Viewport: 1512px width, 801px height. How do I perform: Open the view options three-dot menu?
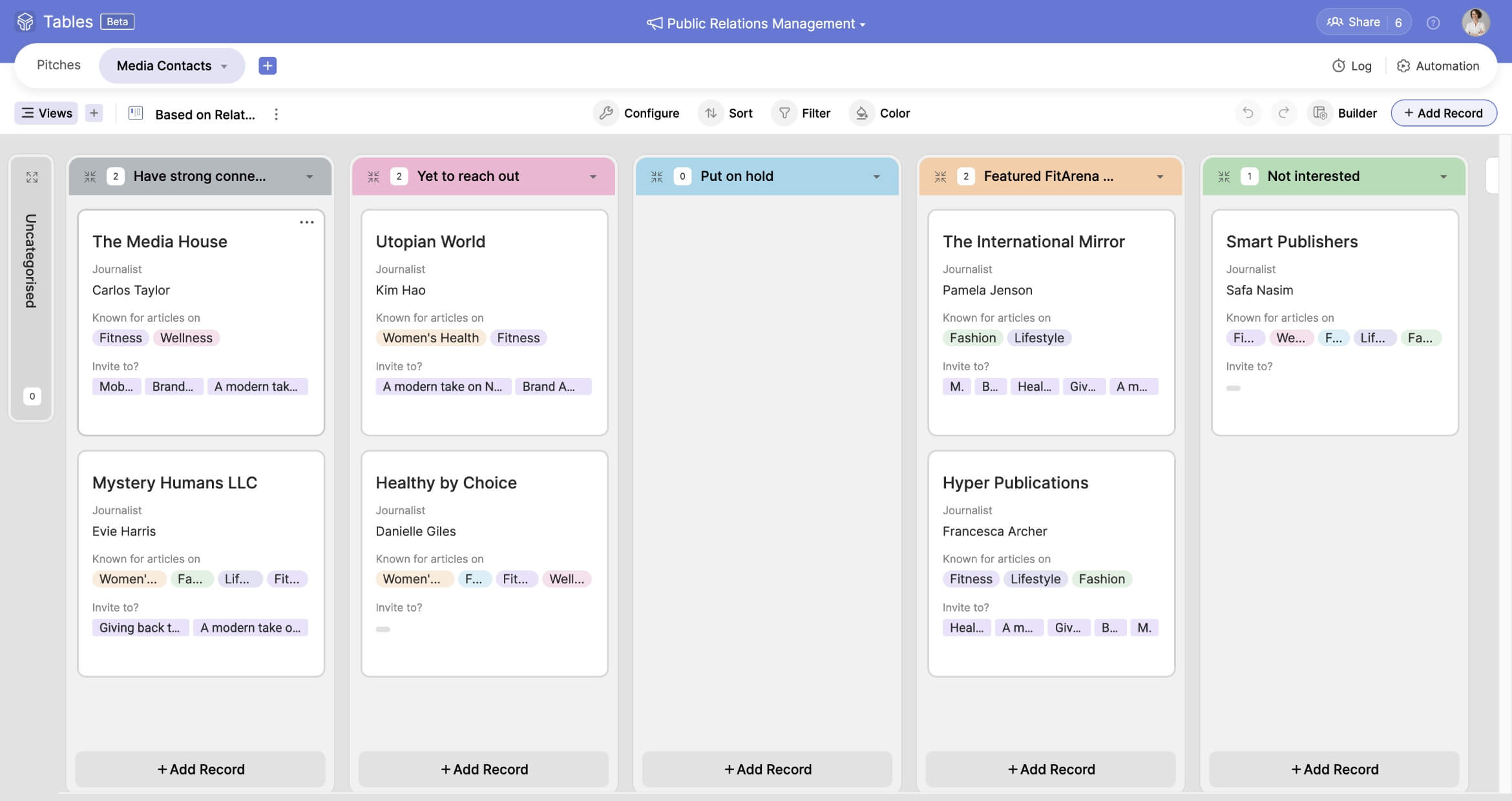pos(277,114)
